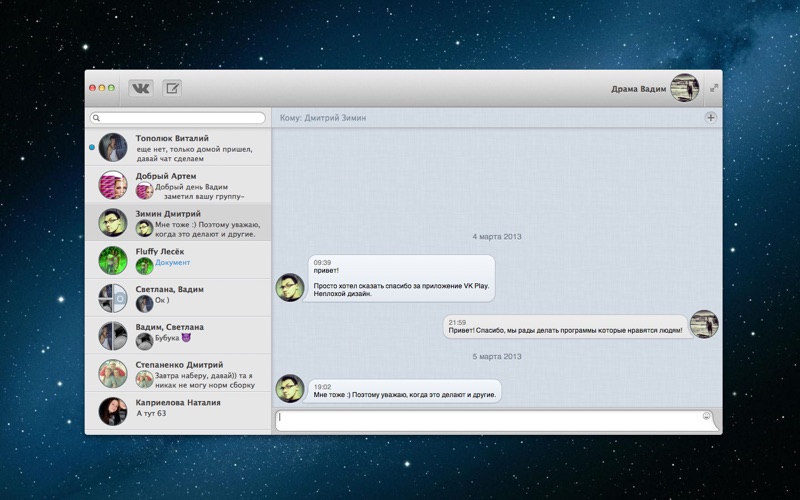Click the plus button to add recipient

[x=710, y=118]
